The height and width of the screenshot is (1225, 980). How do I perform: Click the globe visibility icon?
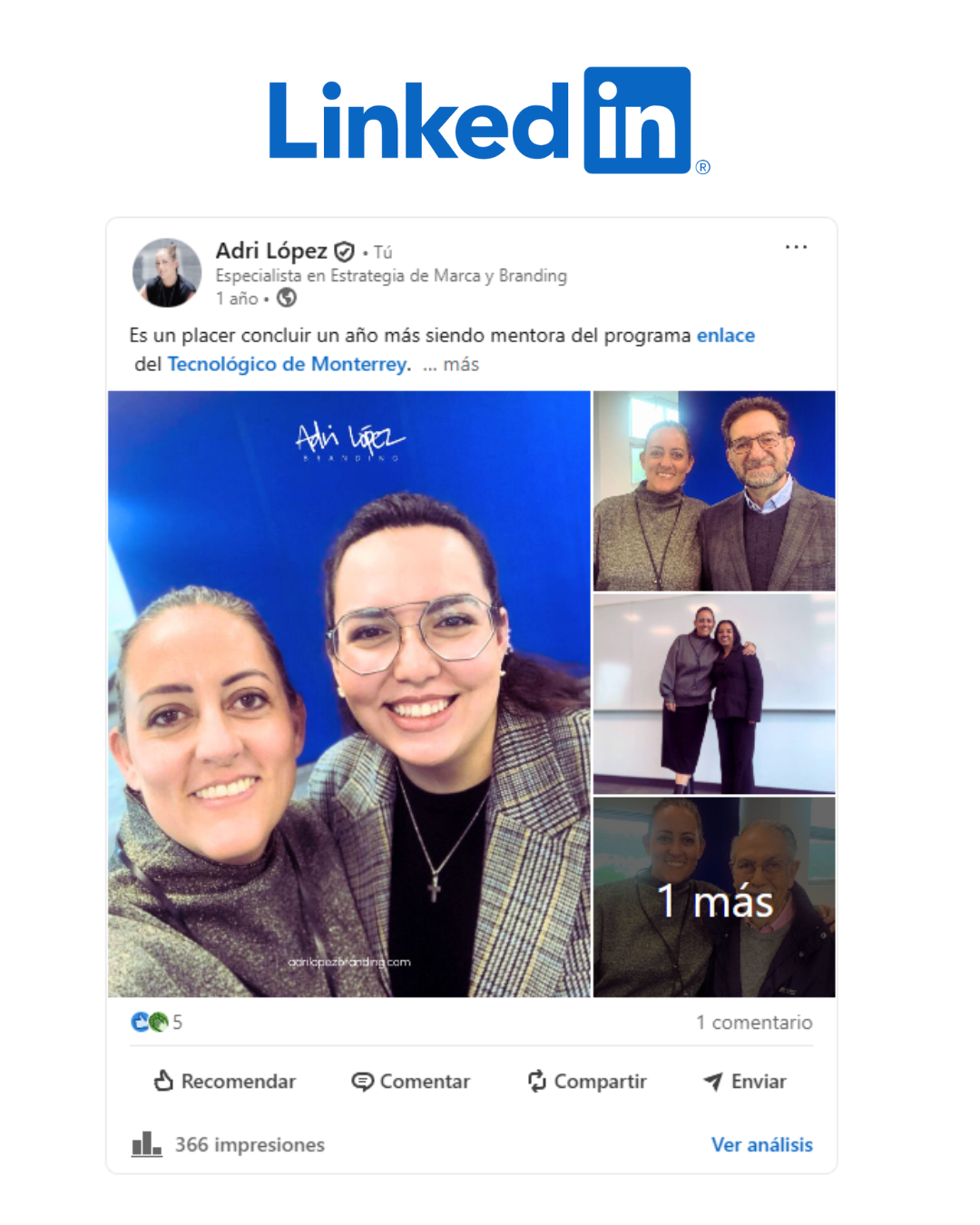(x=287, y=298)
